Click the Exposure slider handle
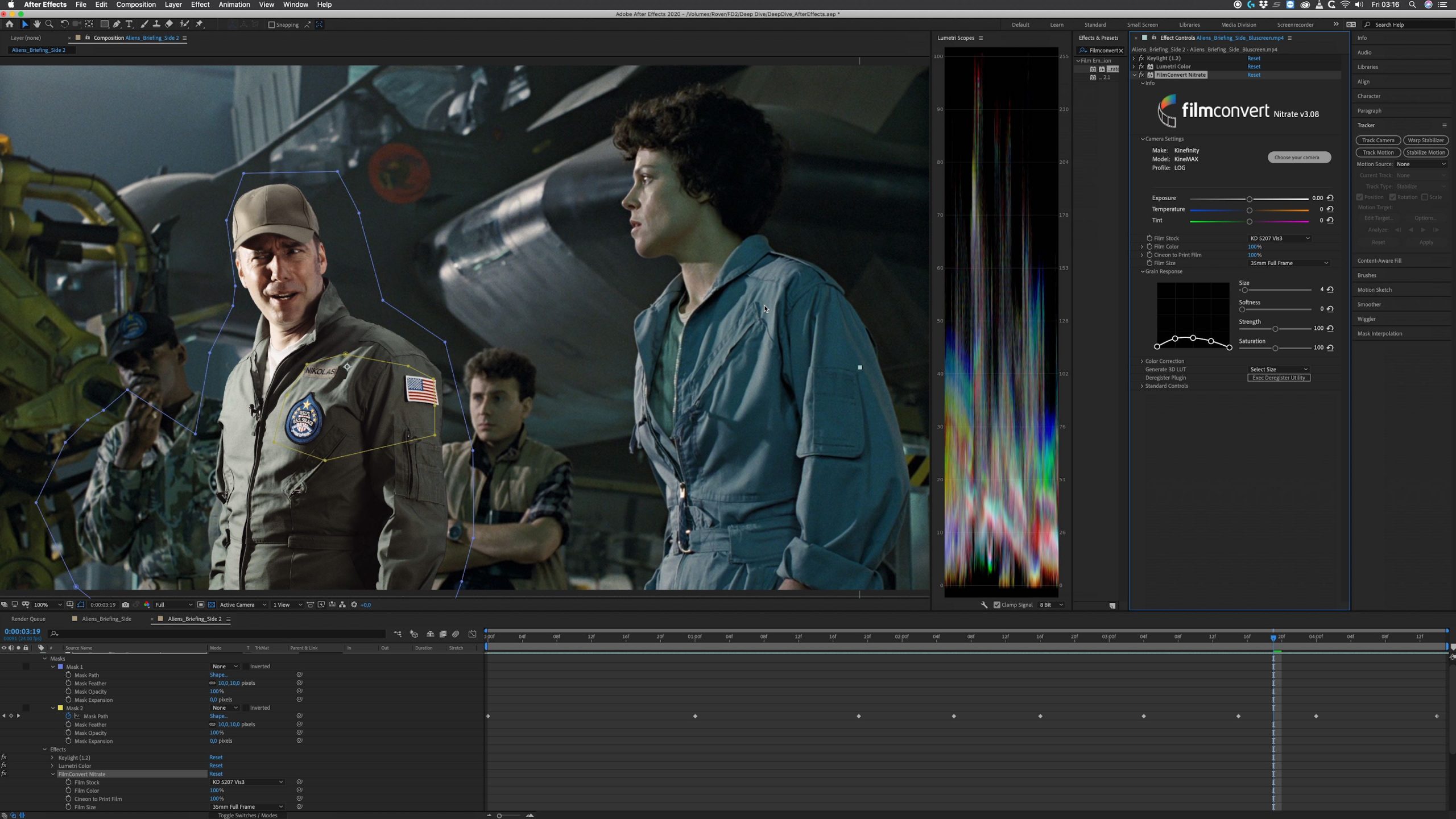1456x819 pixels. click(x=1250, y=199)
